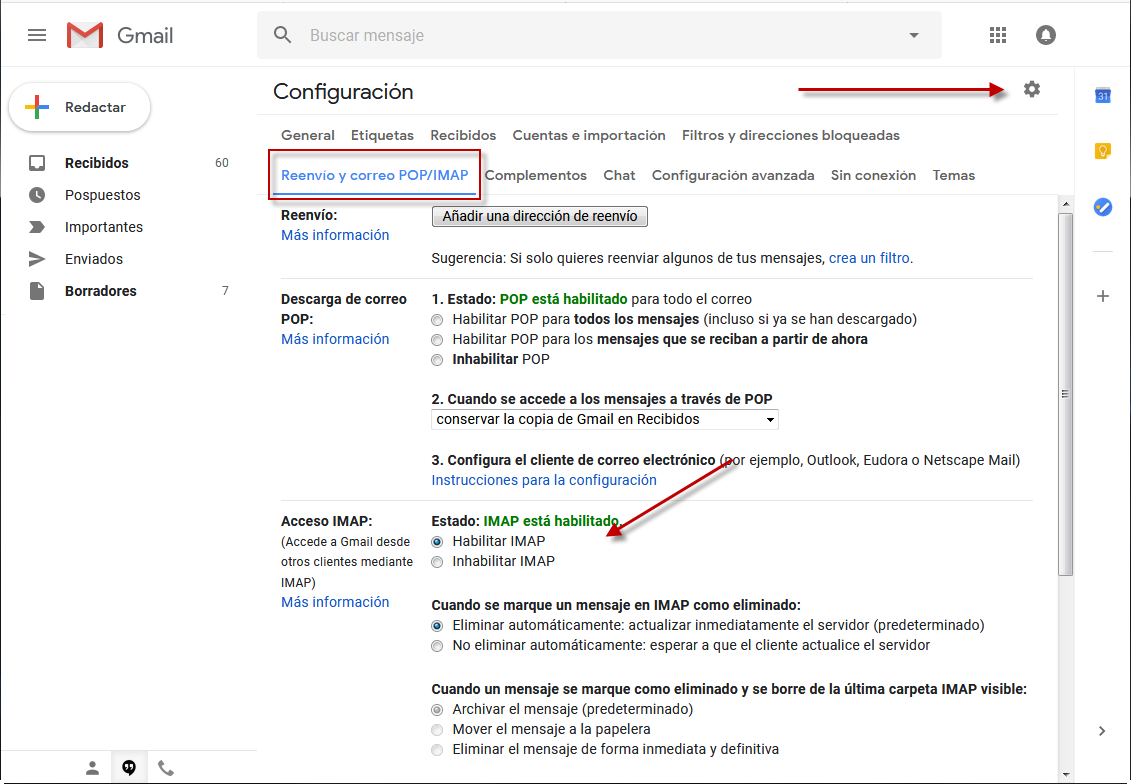Click the colorful plus on Redactar
The image size is (1131, 784).
(x=37, y=107)
